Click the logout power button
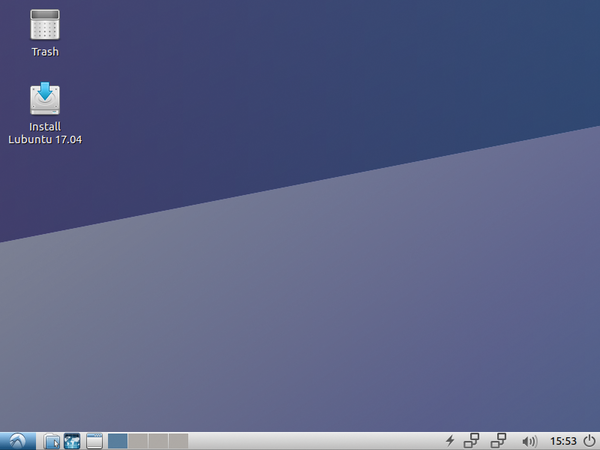The height and width of the screenshot is (450, 600). [x=590, y=441]
